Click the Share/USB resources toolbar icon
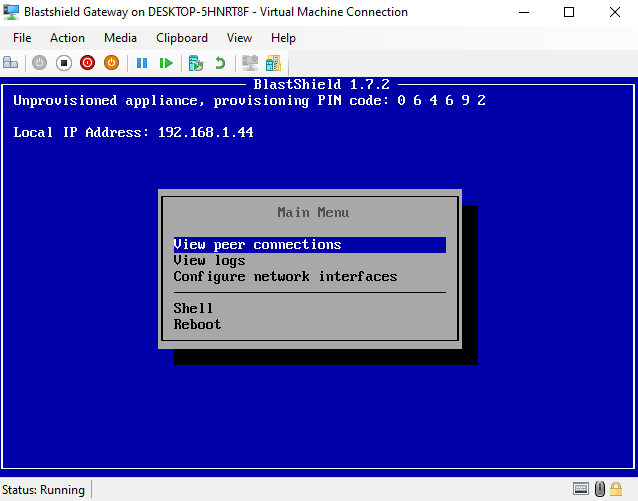This screenshot has height=501, width=638. tap(271, 62)
